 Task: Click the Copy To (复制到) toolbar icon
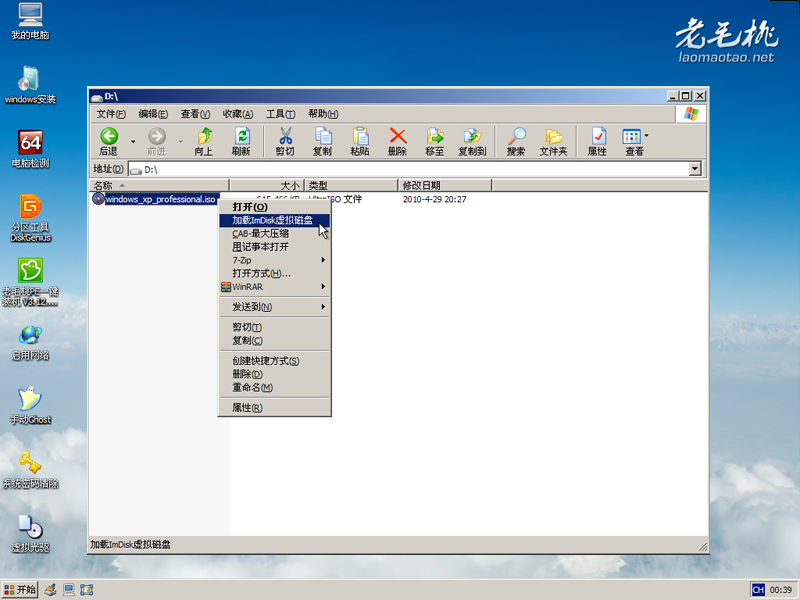click(472, 141)
